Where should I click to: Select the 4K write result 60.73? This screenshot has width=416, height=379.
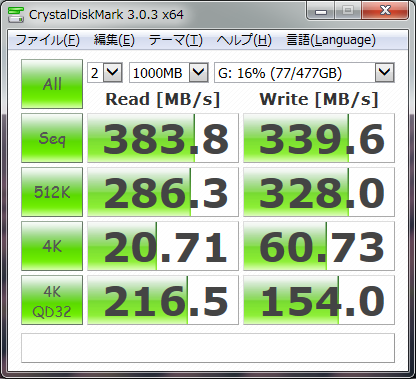319,246
